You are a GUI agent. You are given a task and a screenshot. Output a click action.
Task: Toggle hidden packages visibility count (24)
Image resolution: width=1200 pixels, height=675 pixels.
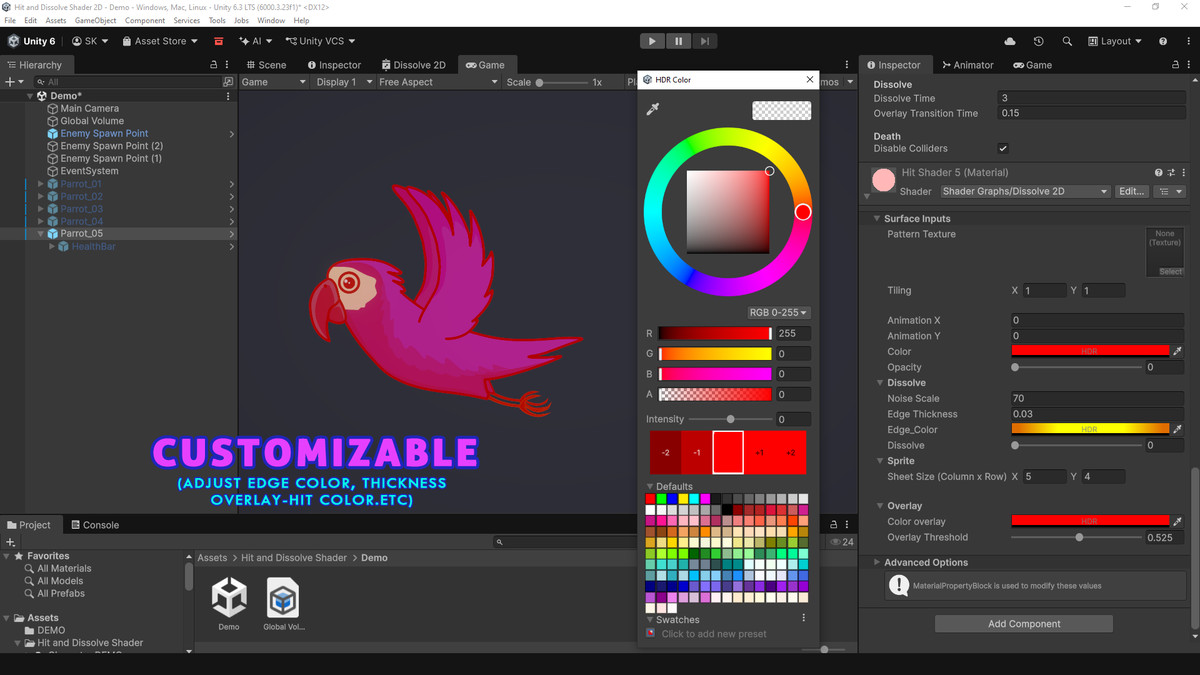pyautogui.click(x=842, y=542)
